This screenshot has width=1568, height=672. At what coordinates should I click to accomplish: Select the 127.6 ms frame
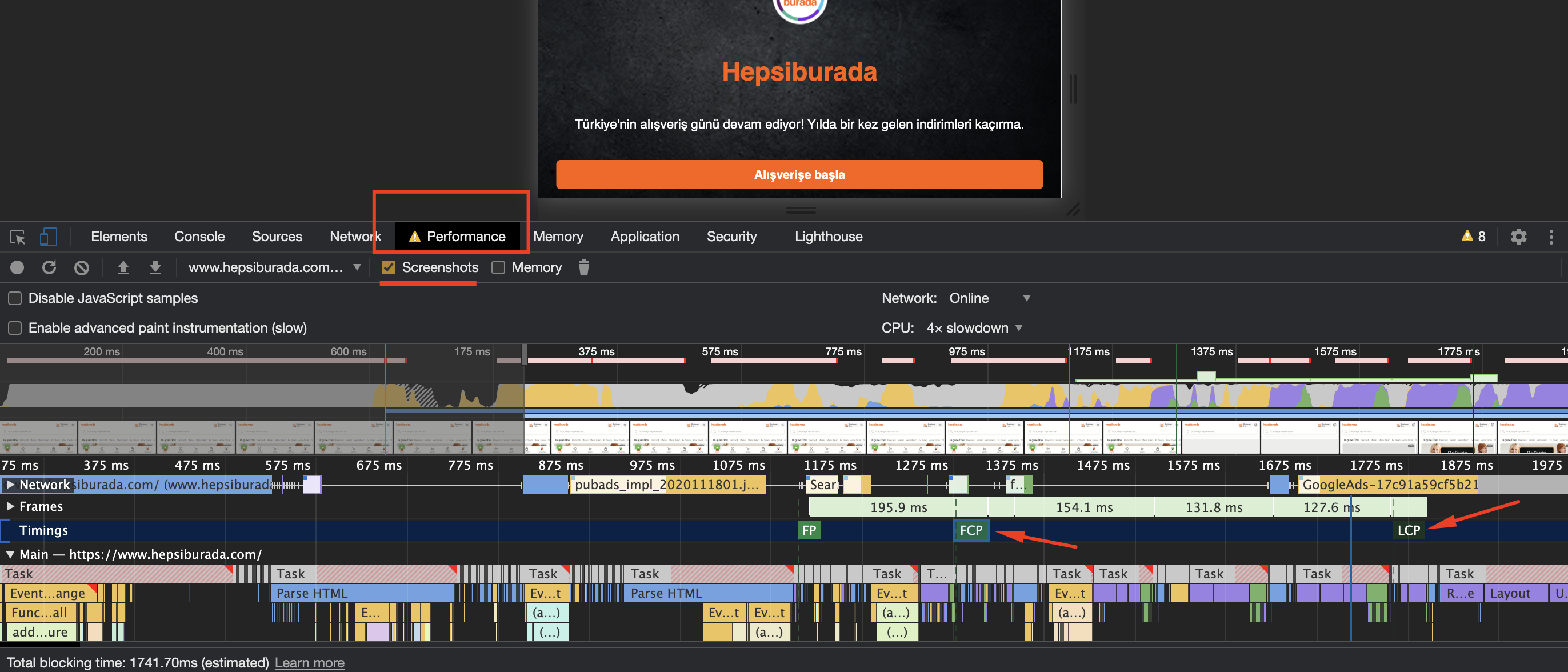point(1331,507)
